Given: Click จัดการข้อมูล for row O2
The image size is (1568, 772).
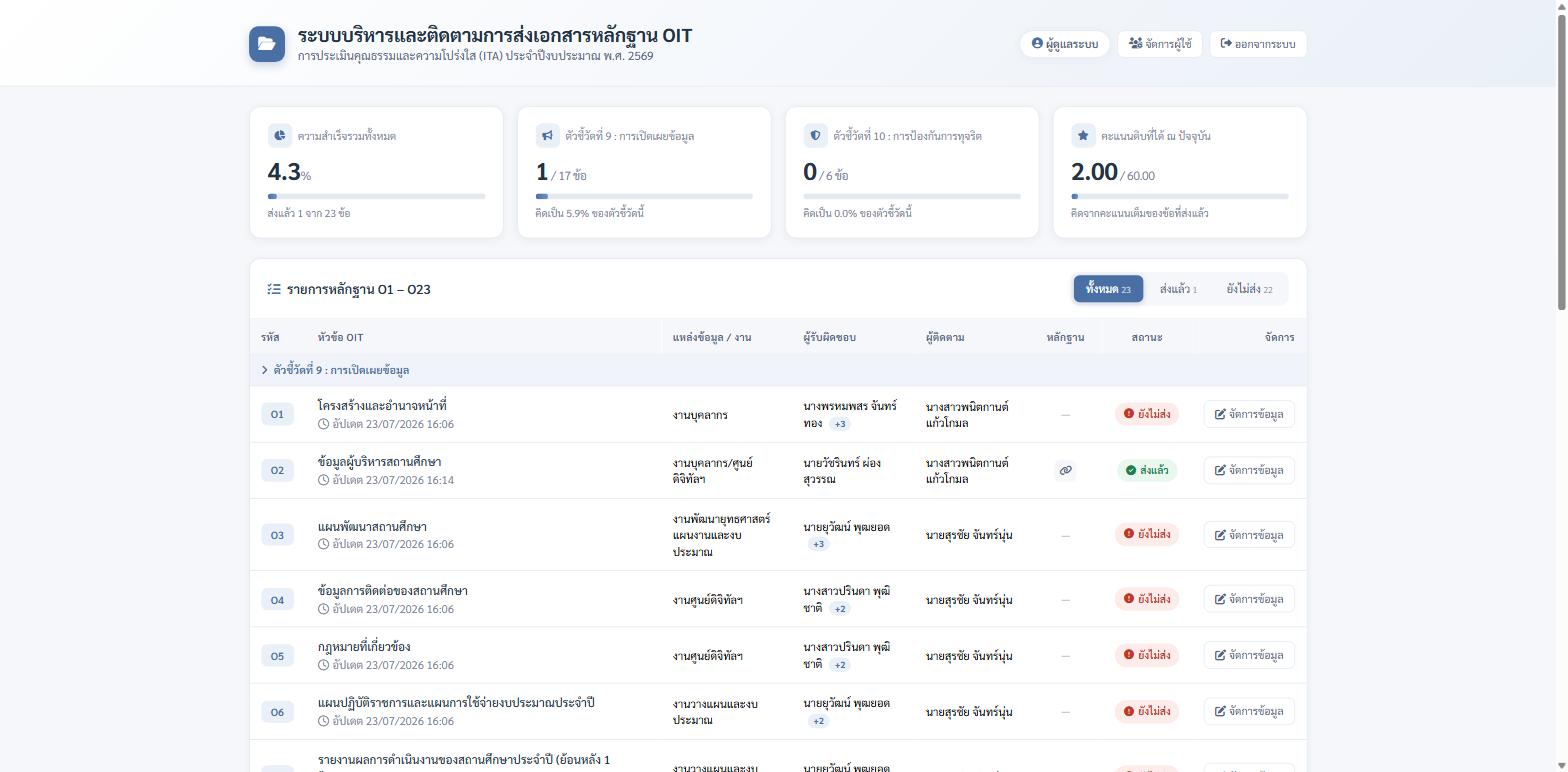Looking at the screenshot, I should [x=1249, y=470].
